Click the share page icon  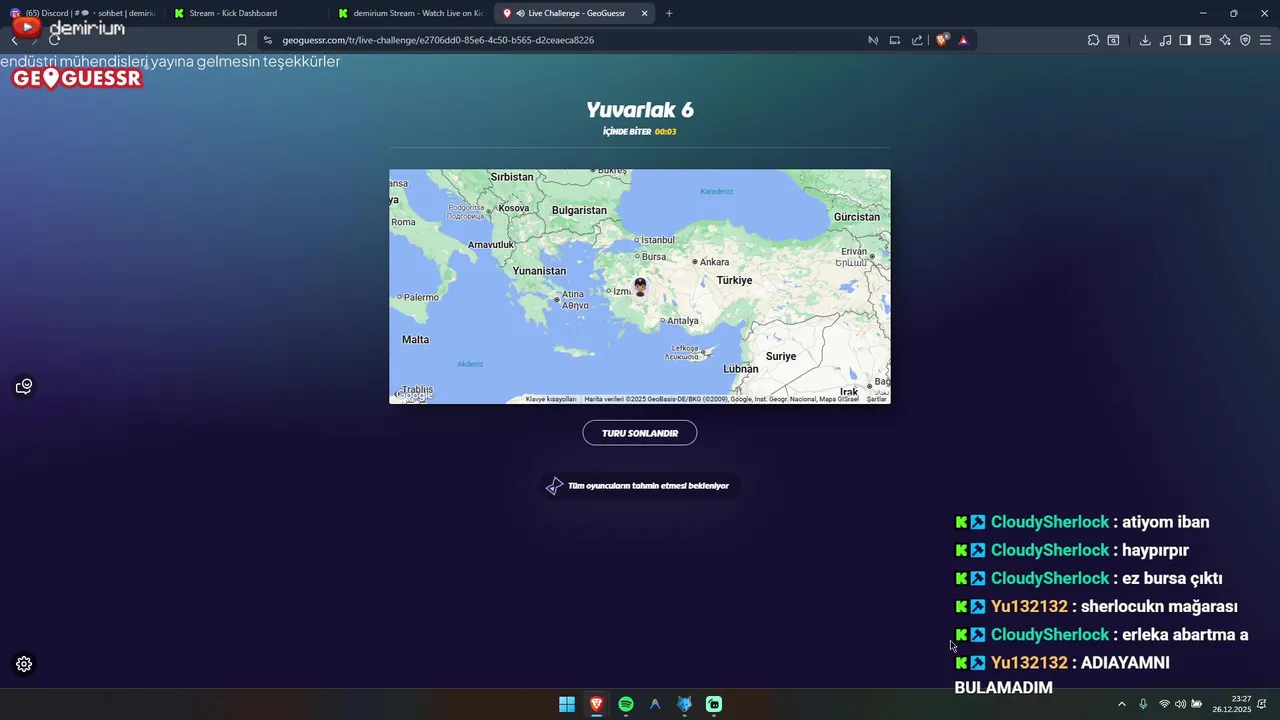[917, 40]
